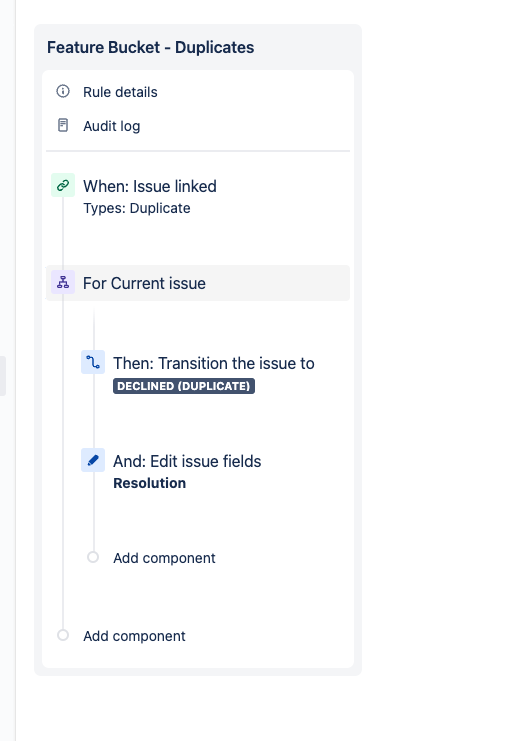Click the pencil Edit issue fields icon
527x741 pixels.
(93, 460)
